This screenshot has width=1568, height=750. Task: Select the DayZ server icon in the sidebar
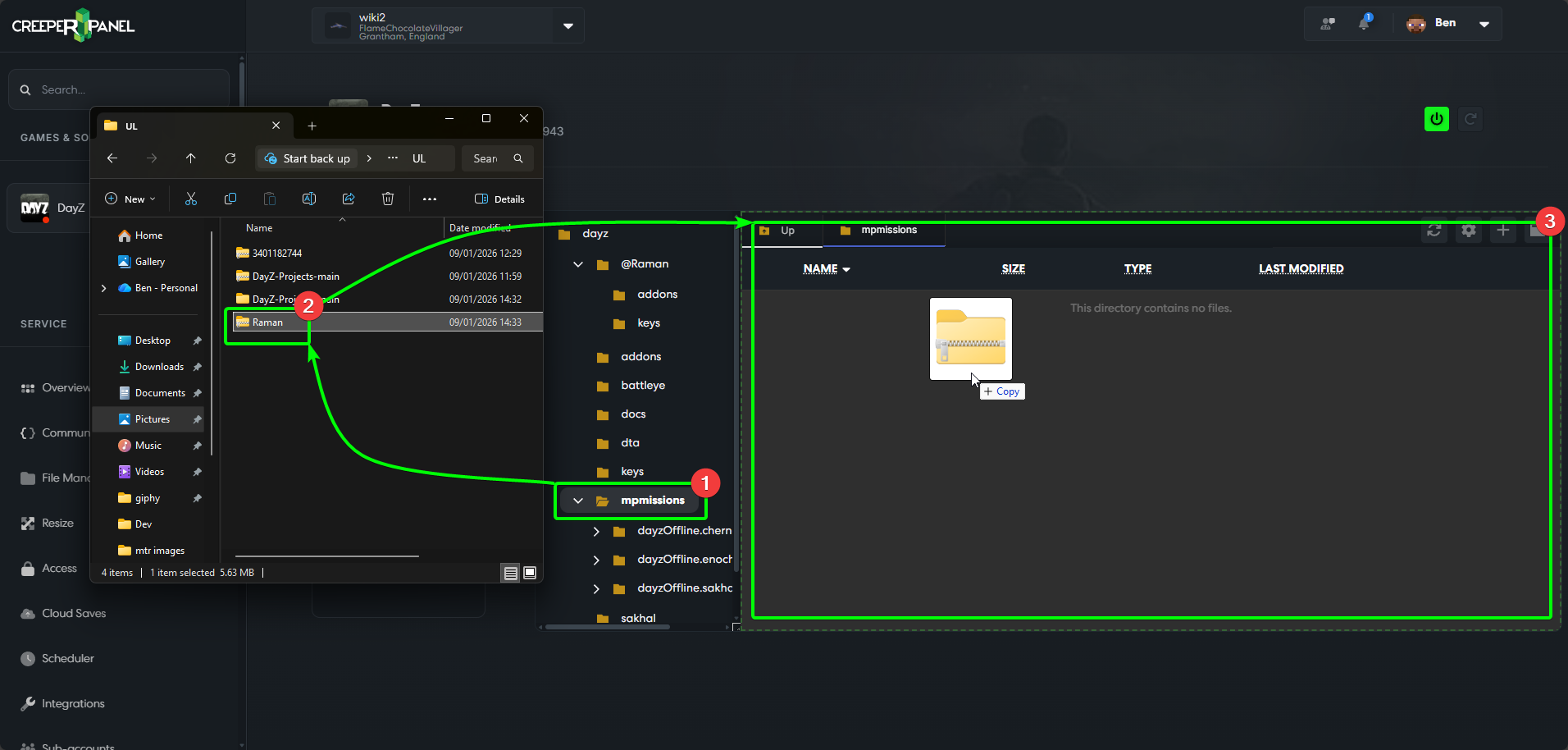[x=34, y=208]
